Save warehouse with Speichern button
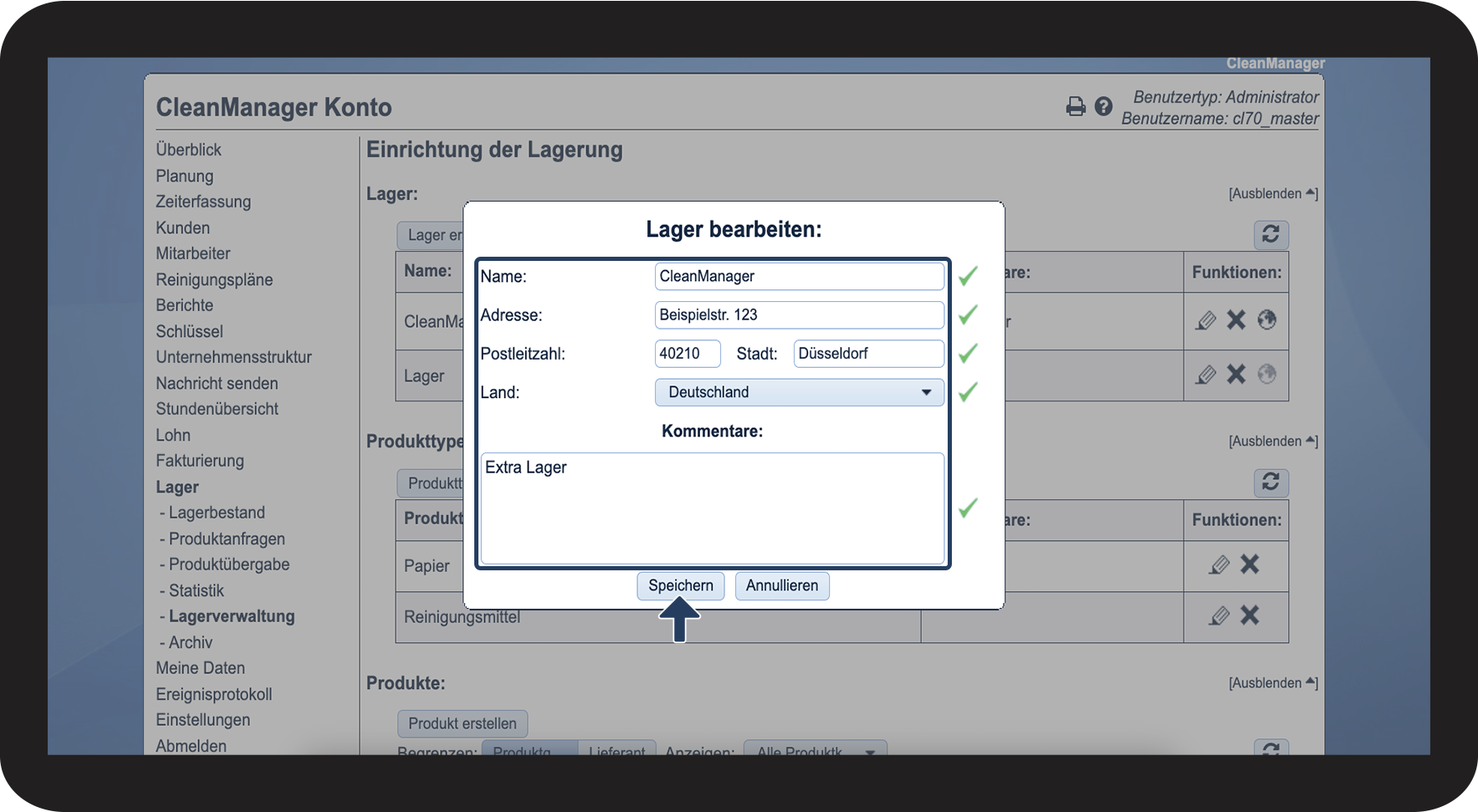Viewport: 1478px width, 812px height. pos(681,585)
